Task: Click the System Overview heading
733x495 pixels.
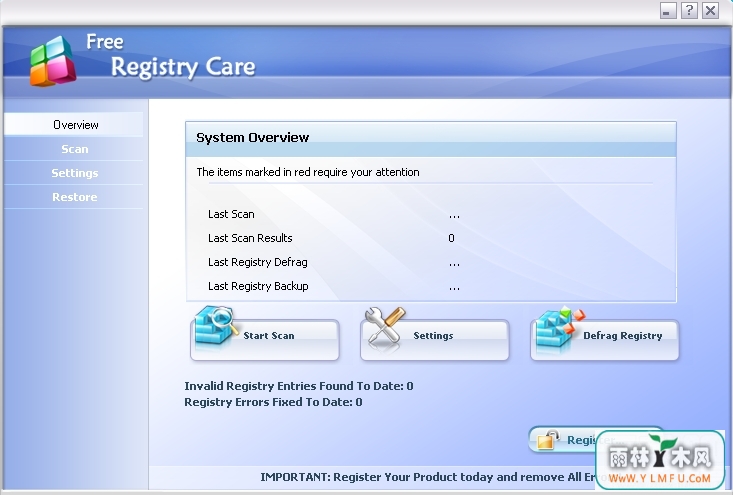Action: click(x=252, y=137)
